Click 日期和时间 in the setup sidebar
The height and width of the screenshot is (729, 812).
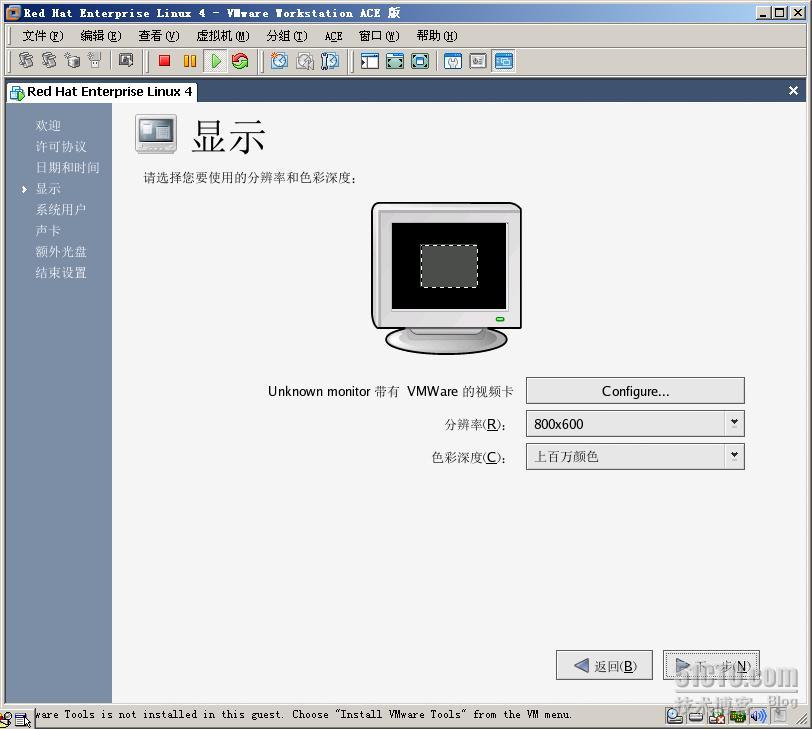coord(67,168)
